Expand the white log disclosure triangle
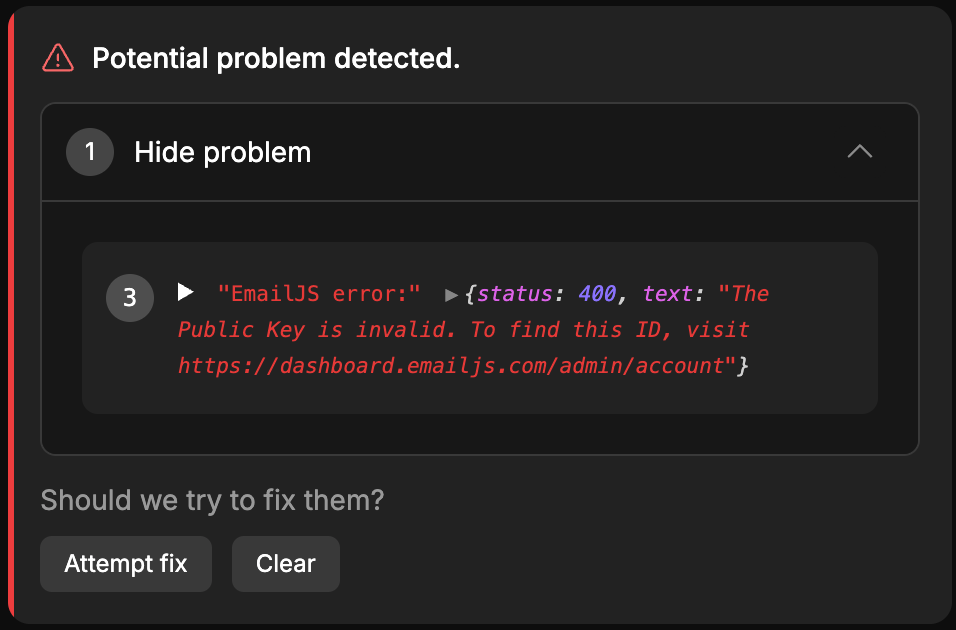The height and width of the screenshot is (630, 956). pos(185,292)
